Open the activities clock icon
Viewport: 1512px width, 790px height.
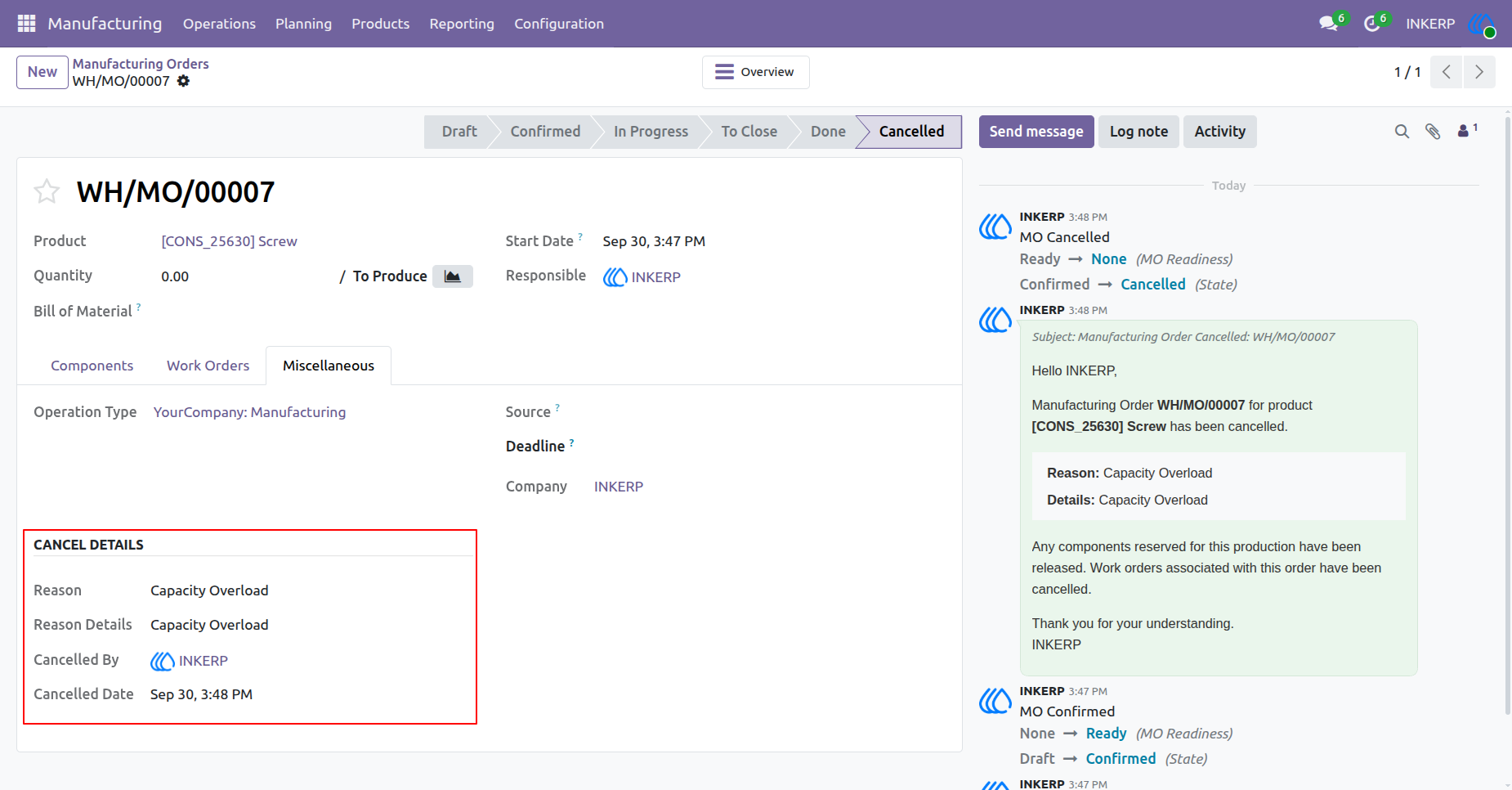click(1373, 24)
